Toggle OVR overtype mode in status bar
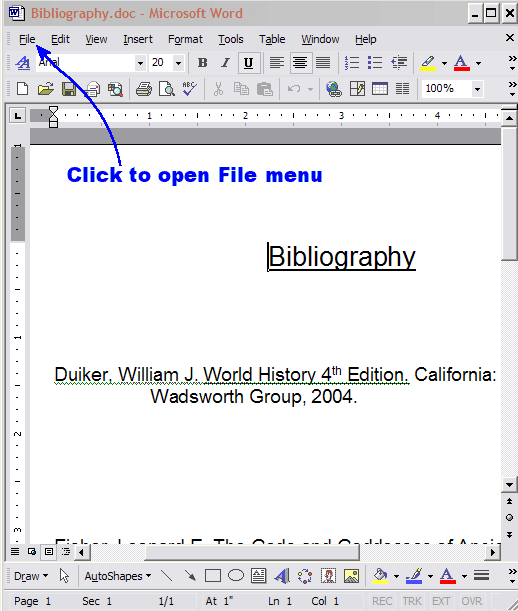 tap(471, 601)
